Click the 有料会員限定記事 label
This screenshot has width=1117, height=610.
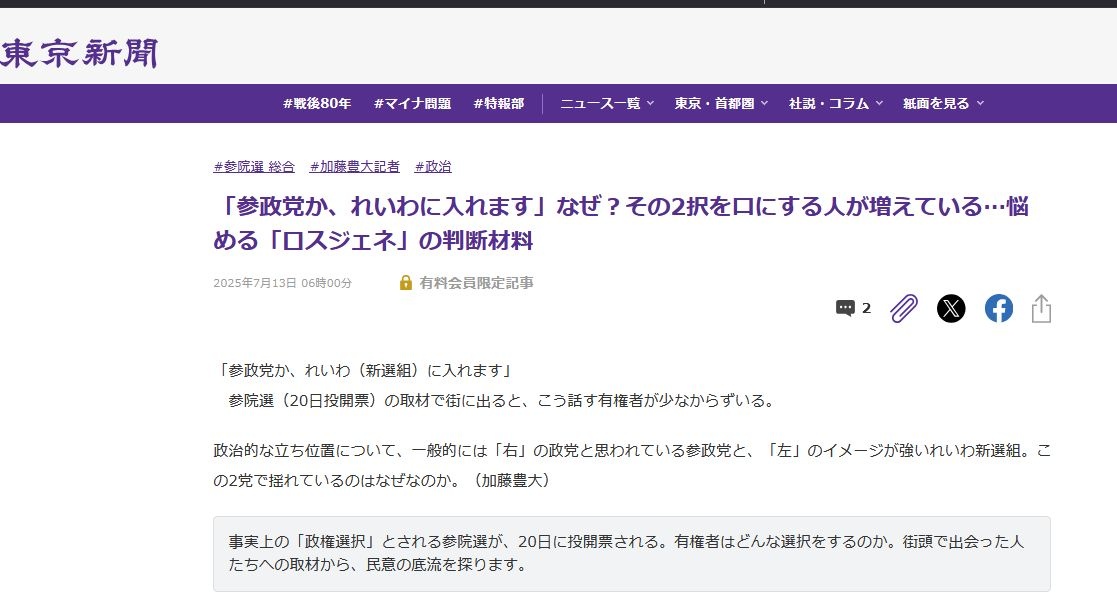point(476,283)
